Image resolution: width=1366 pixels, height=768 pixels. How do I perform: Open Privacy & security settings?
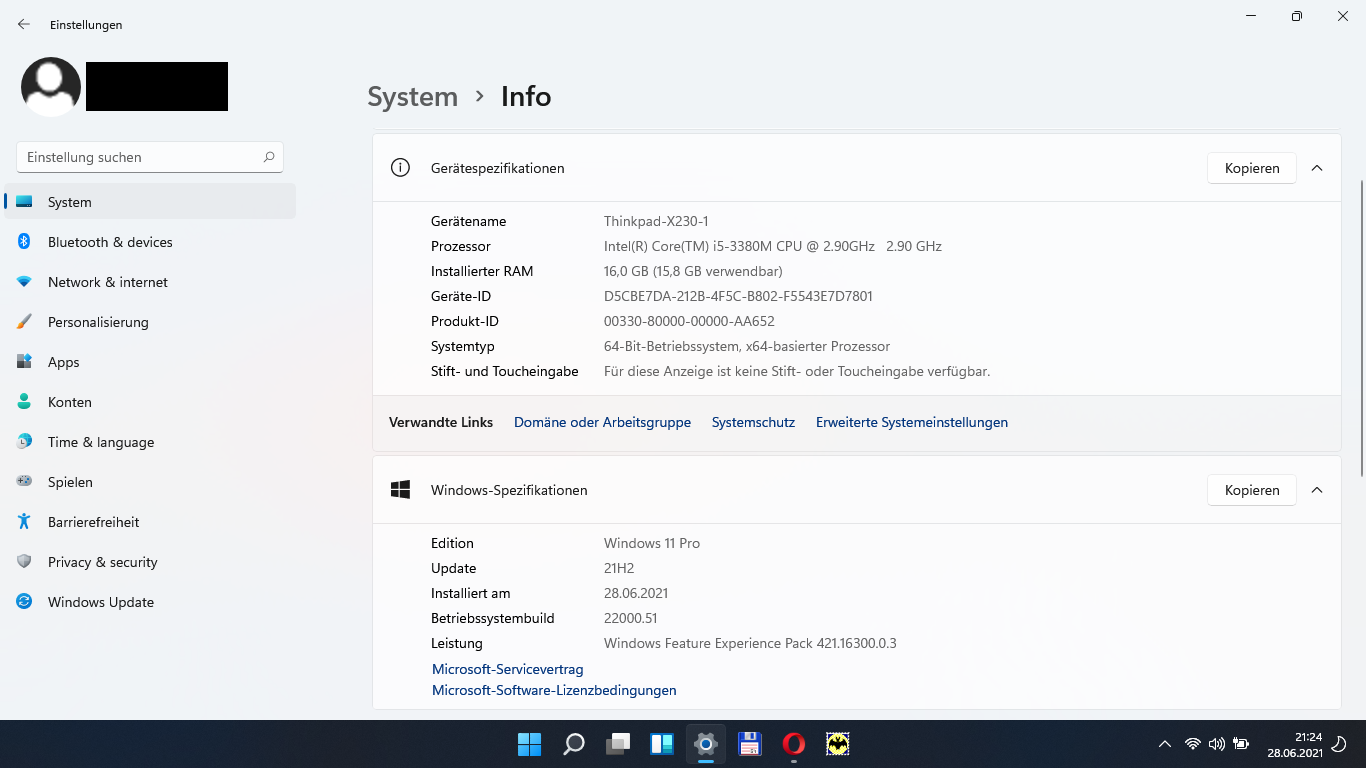pos(150,562)
